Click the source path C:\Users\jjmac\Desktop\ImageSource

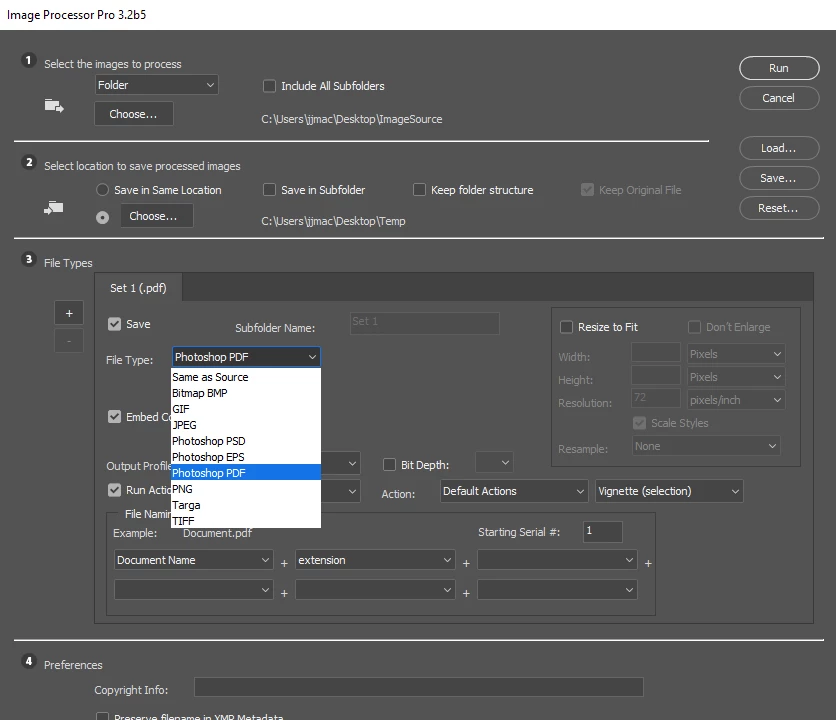[x=352, y=119]
